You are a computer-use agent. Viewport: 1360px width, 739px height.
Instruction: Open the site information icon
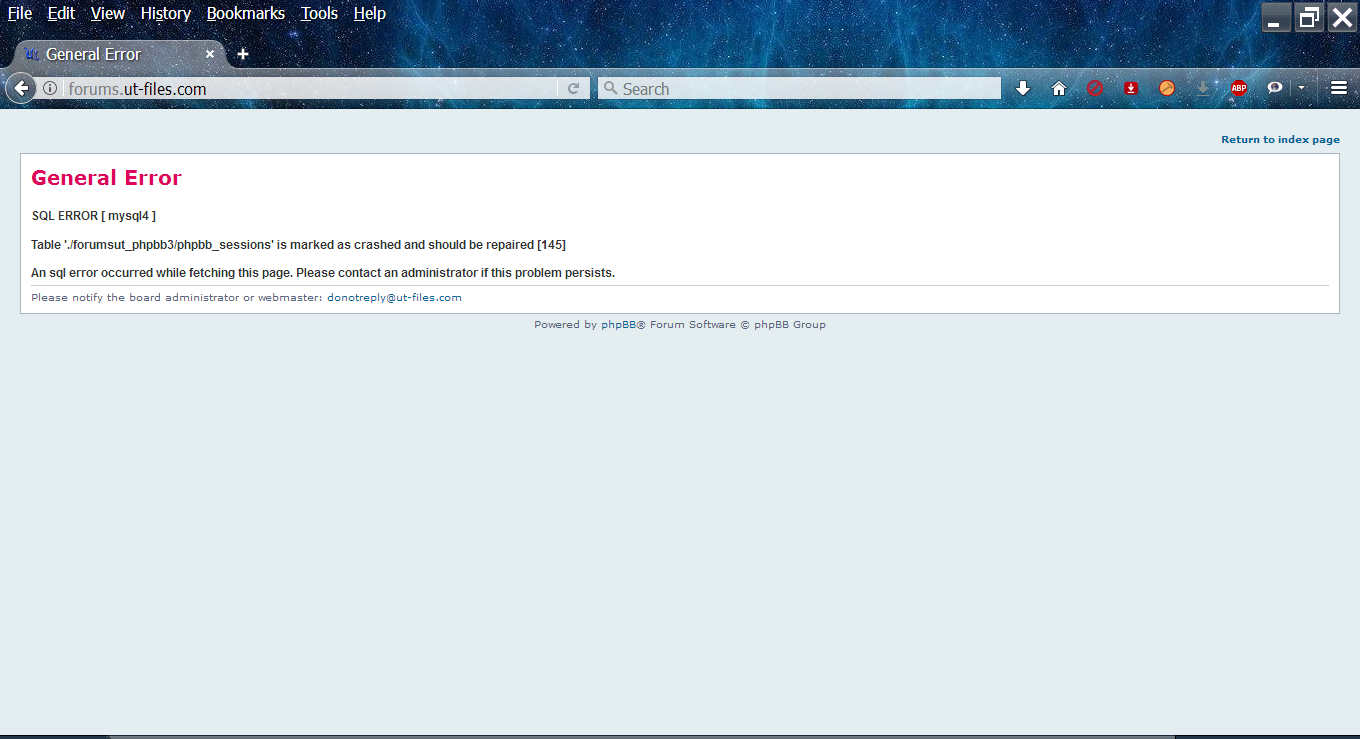[50, 89]
